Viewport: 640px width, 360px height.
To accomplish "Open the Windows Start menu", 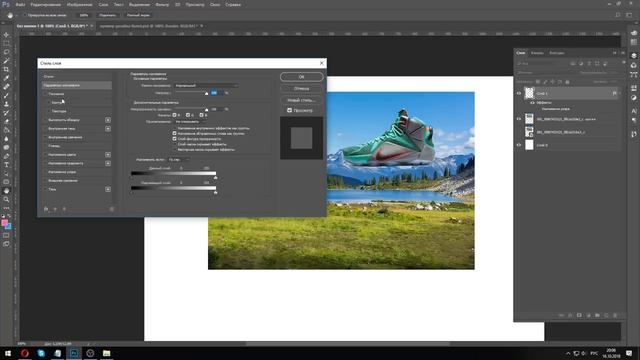I will pos(8,353).
